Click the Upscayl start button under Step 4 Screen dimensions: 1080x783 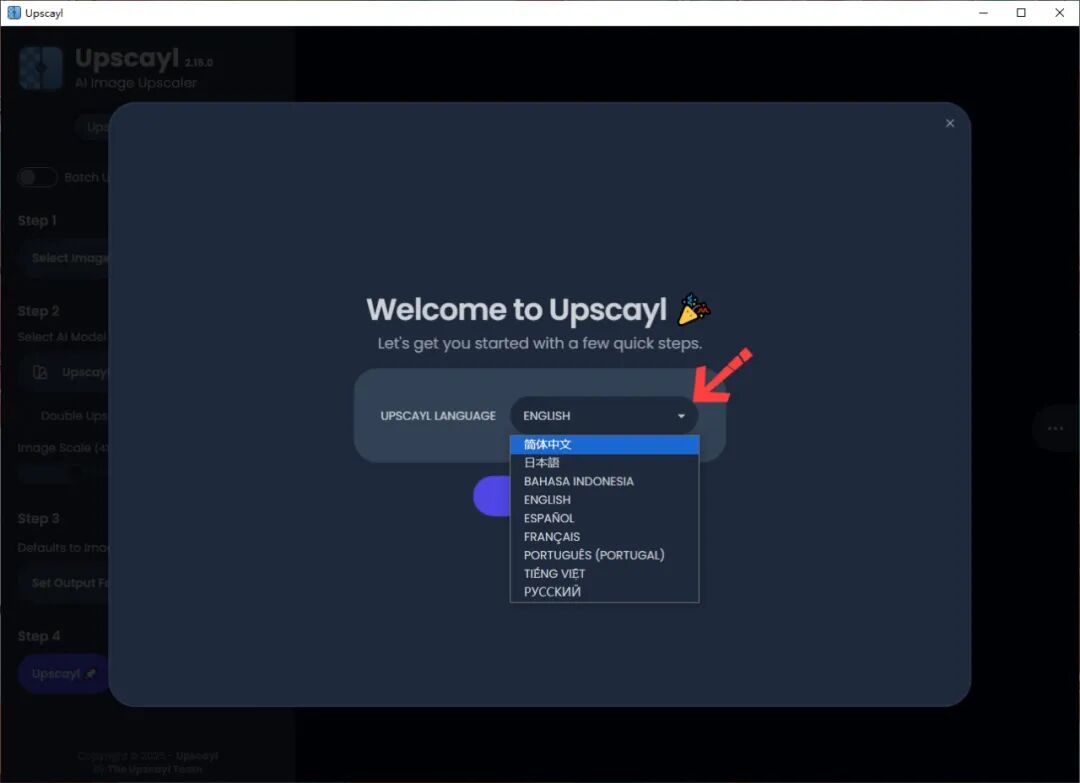point(63,674)
